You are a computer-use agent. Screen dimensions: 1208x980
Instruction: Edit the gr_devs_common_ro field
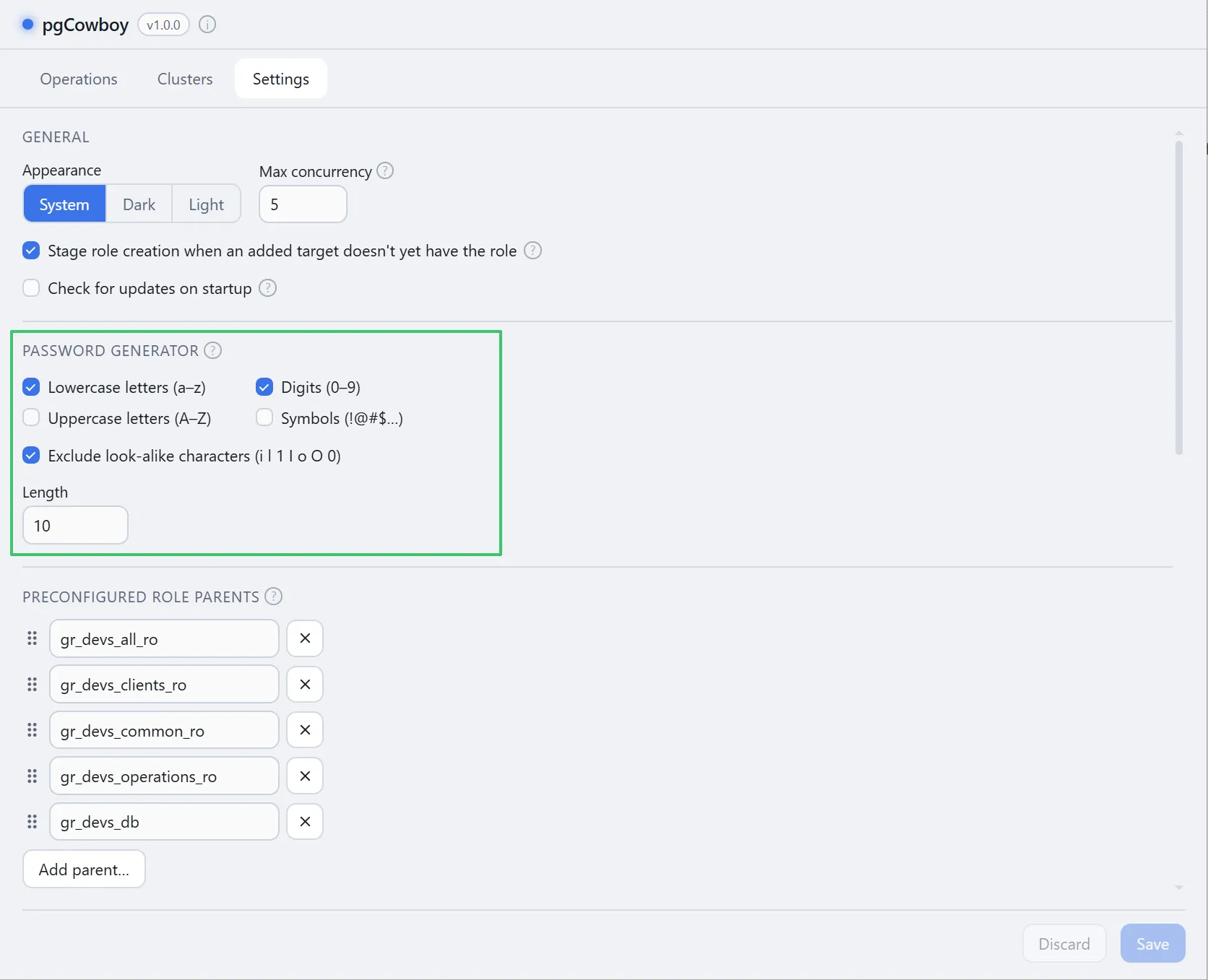click(164, 730)
